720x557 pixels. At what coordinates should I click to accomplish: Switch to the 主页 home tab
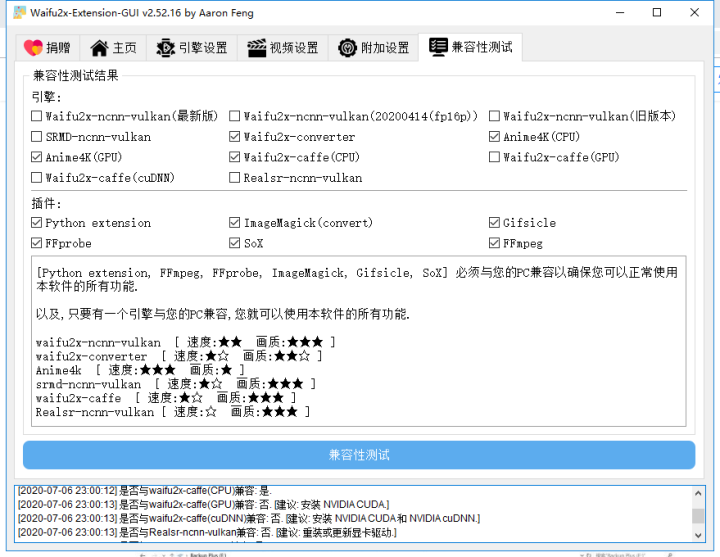coord(113,48)
